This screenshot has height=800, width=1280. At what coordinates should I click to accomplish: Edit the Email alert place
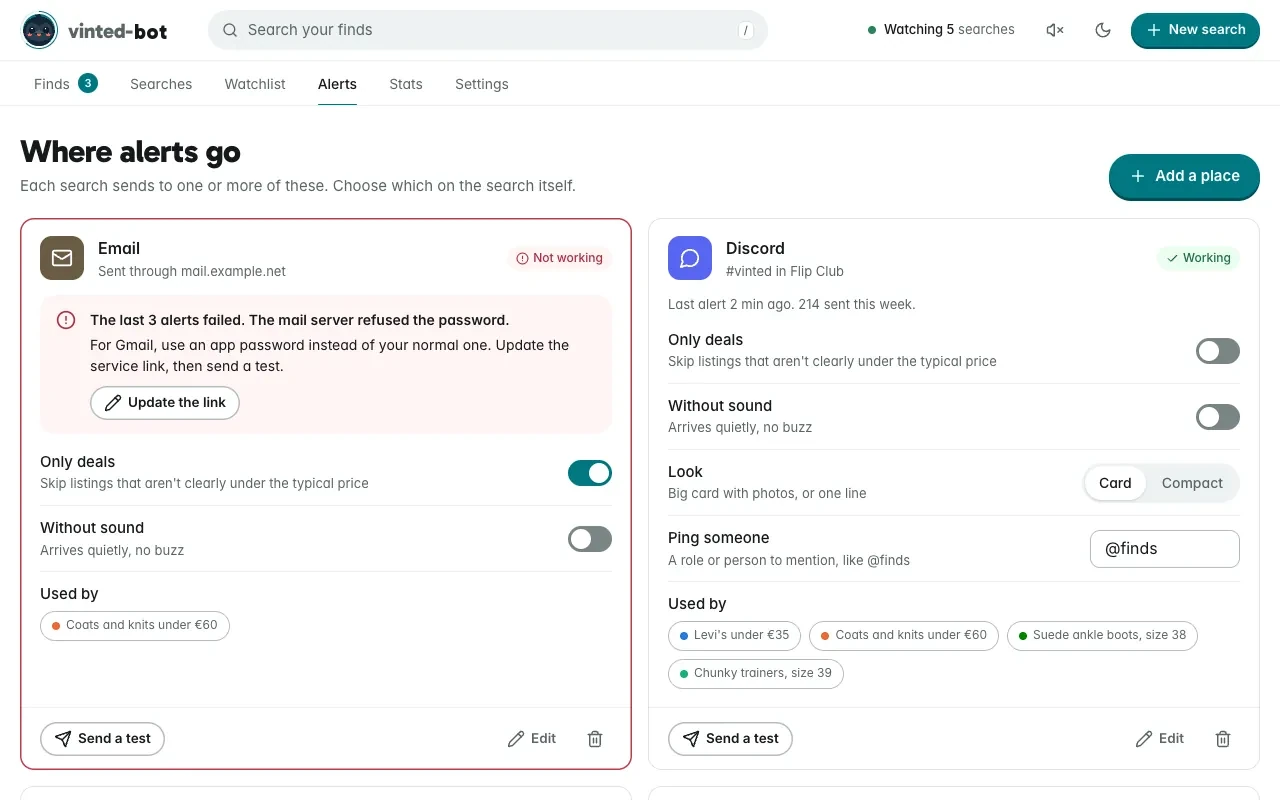click(532, 739)
